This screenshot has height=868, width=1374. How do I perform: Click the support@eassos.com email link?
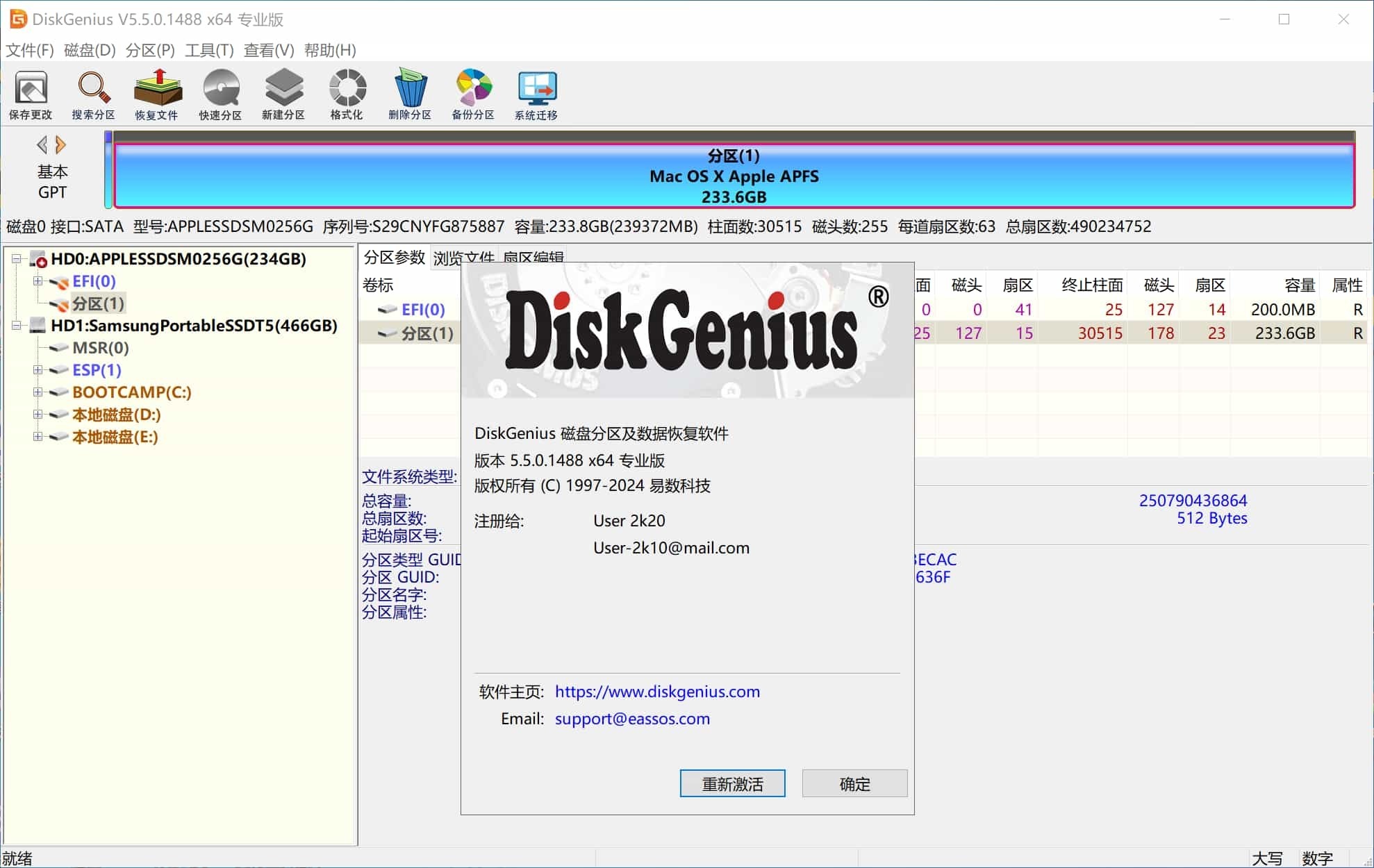pos(631,718)
